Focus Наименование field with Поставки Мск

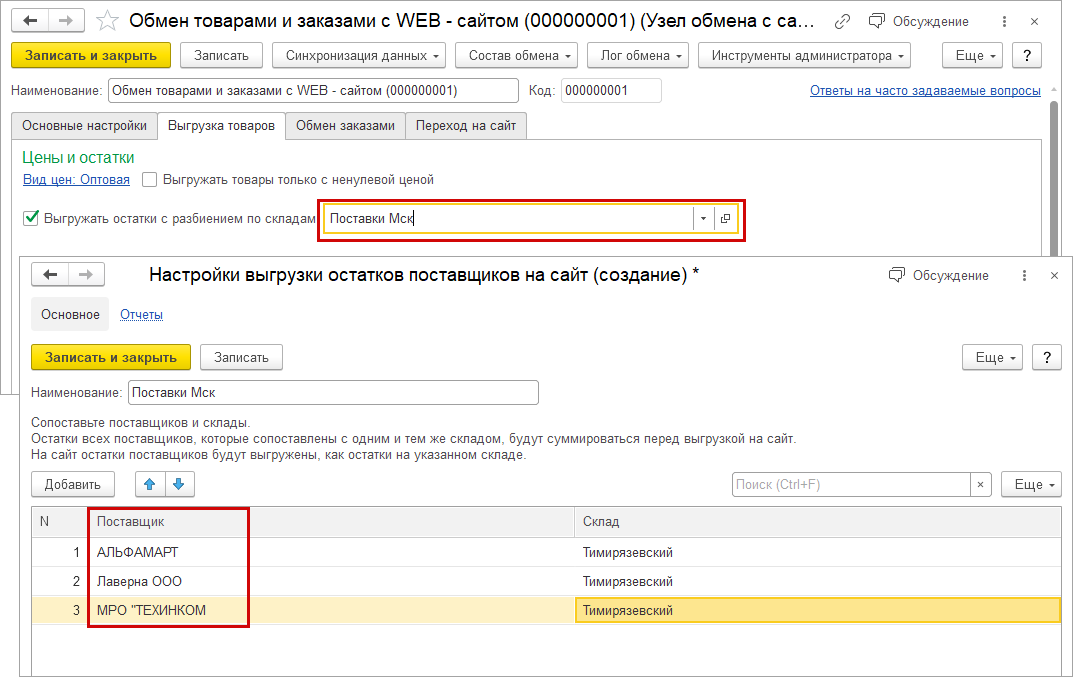333,393
